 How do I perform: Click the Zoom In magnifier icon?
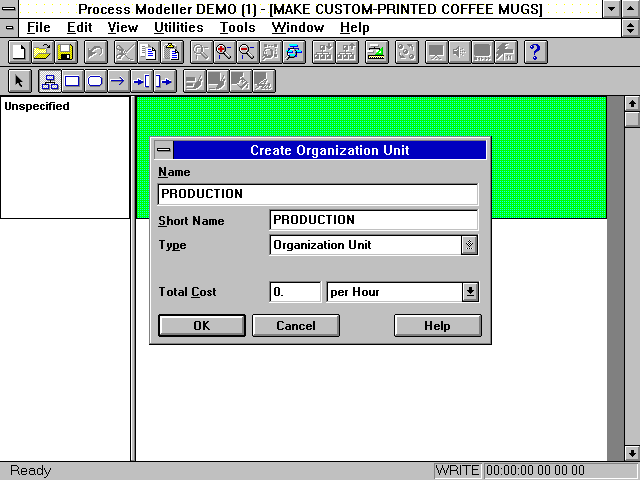click(224, 52)
